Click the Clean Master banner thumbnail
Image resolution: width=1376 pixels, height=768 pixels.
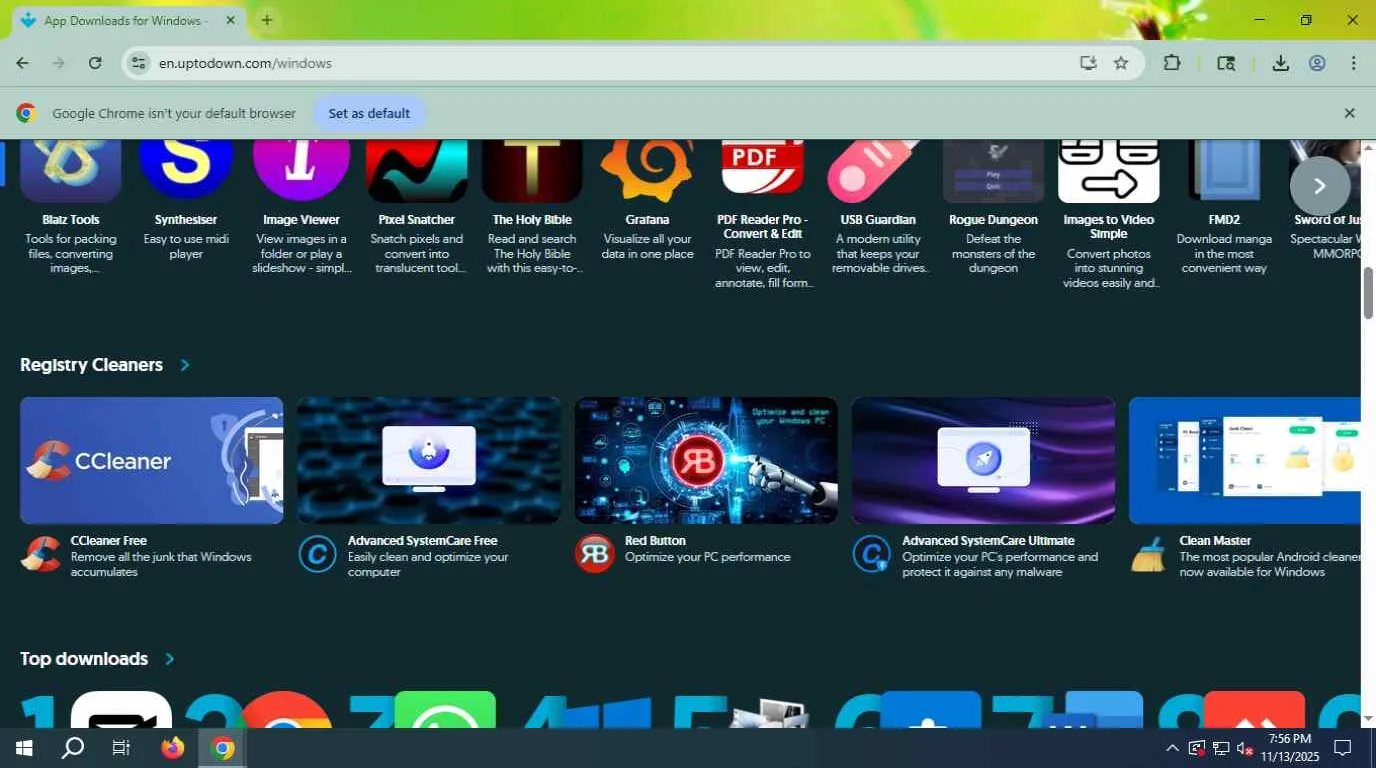[1245, 460]
